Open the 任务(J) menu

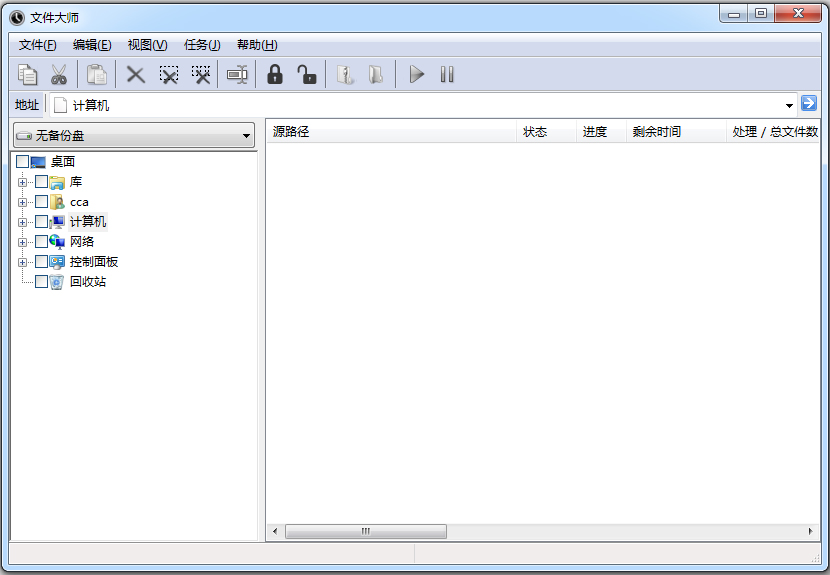tap(202, 45)
